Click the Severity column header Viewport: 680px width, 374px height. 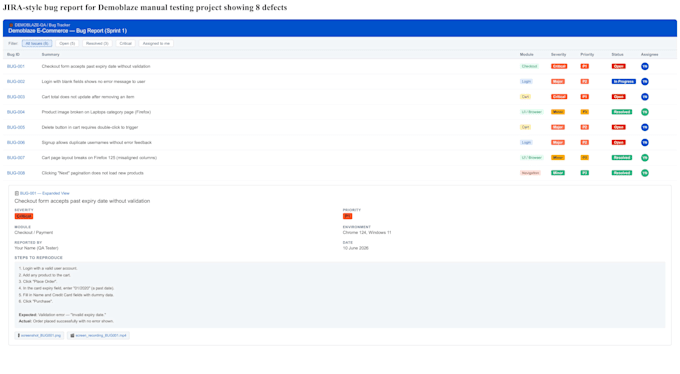[x=559, y=55]
